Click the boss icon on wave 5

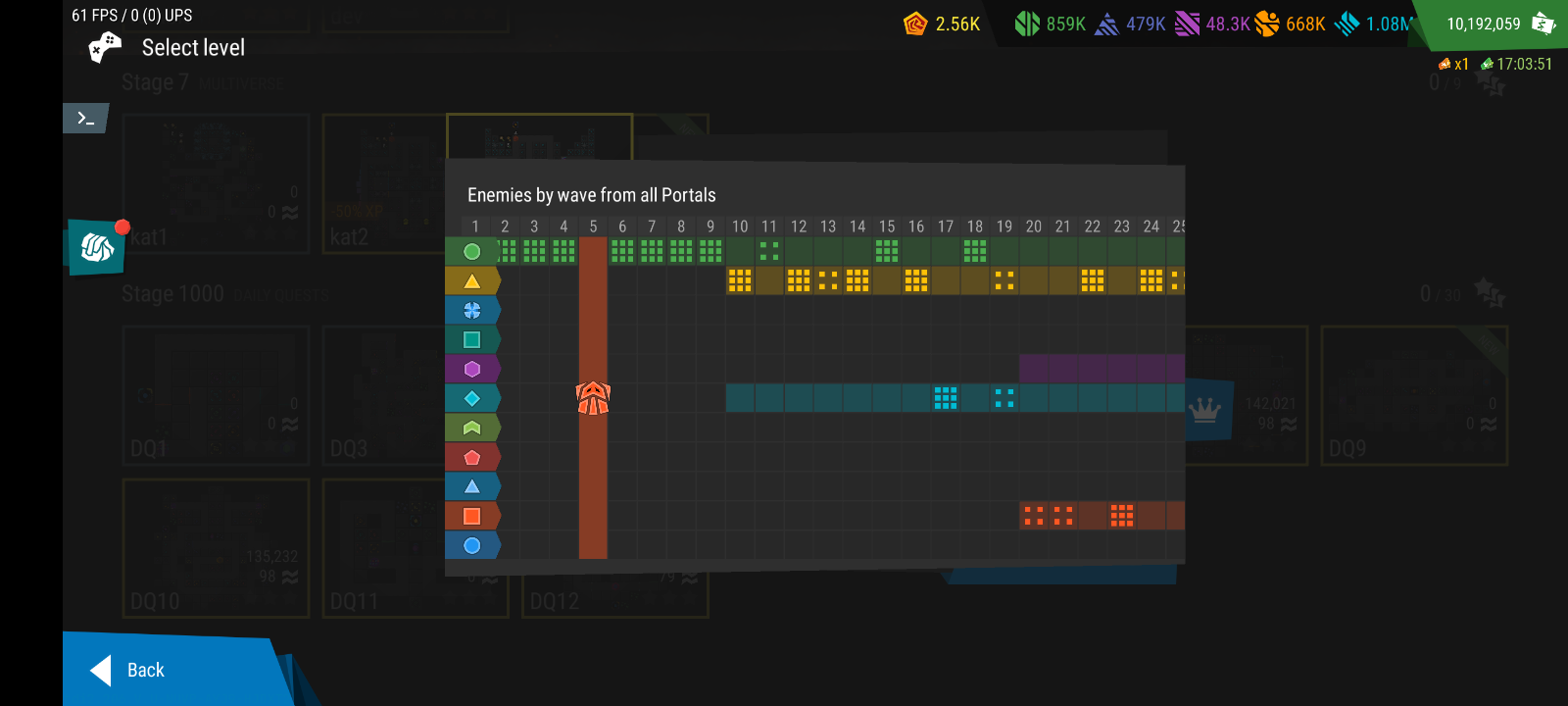[593, 398]
